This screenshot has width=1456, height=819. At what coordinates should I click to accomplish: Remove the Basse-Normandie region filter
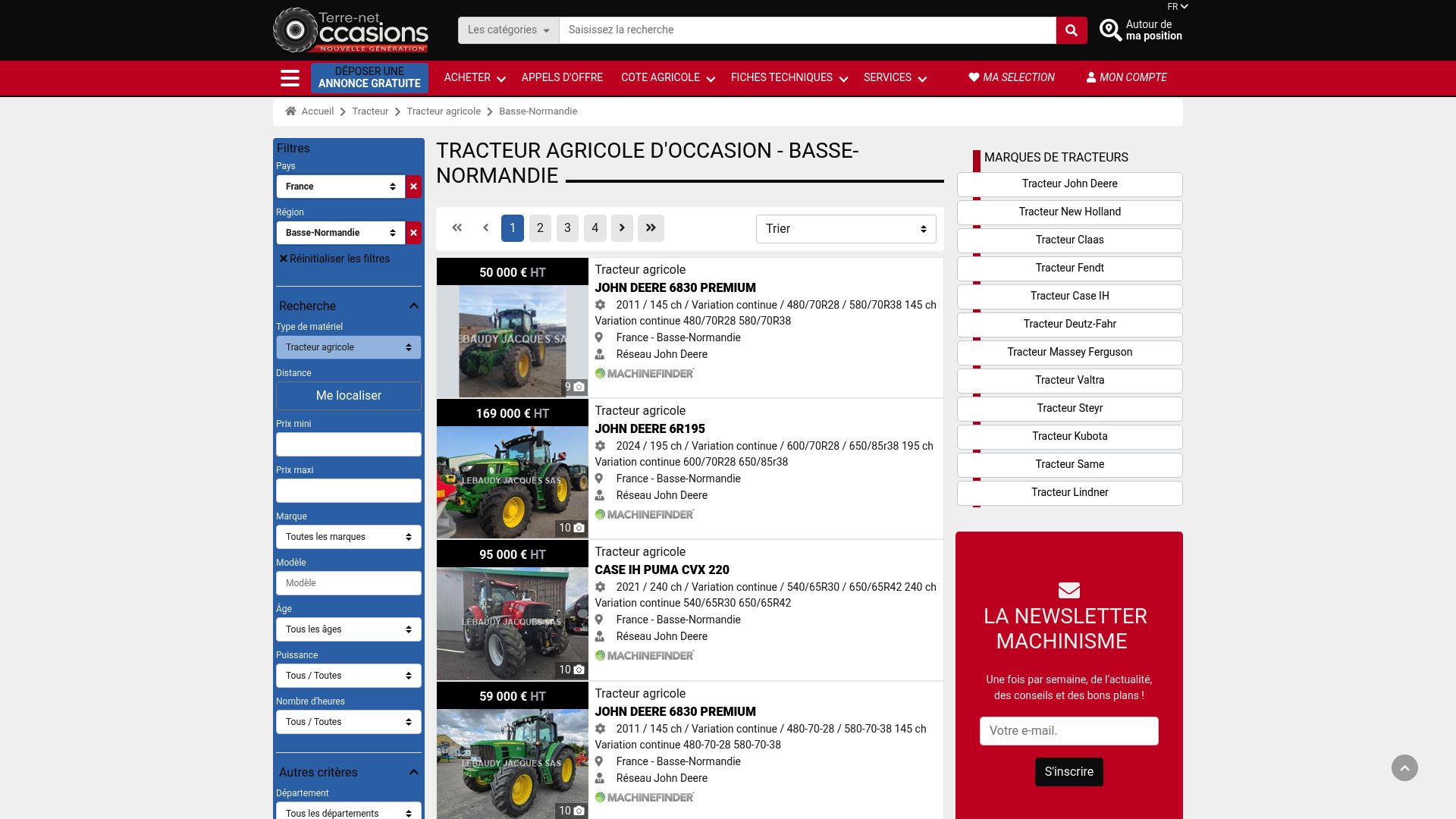point(413,233)
